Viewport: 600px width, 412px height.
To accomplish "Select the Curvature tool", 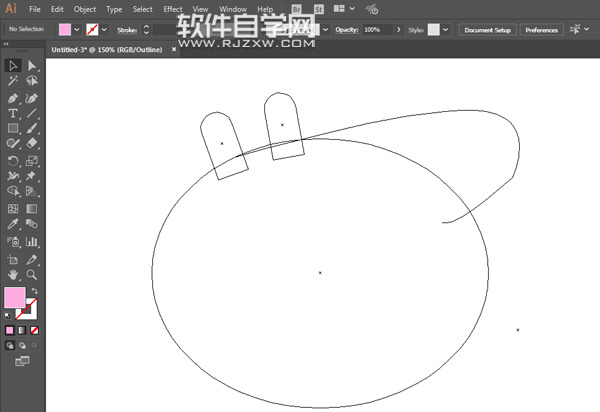I will [x=32, y=98].
